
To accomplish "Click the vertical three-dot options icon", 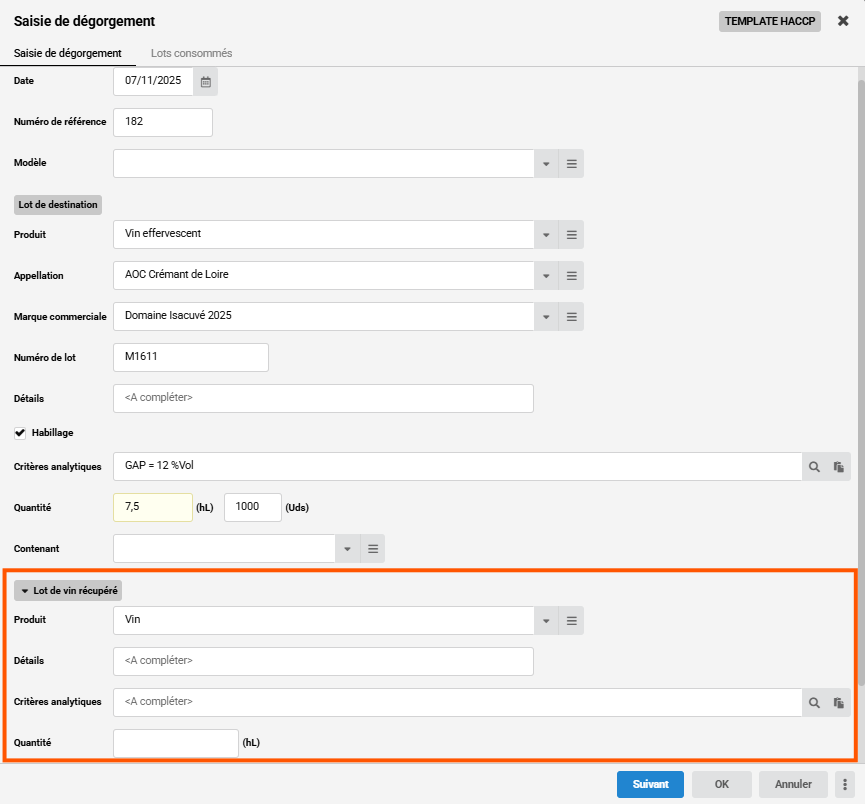I will click(846, 785).
